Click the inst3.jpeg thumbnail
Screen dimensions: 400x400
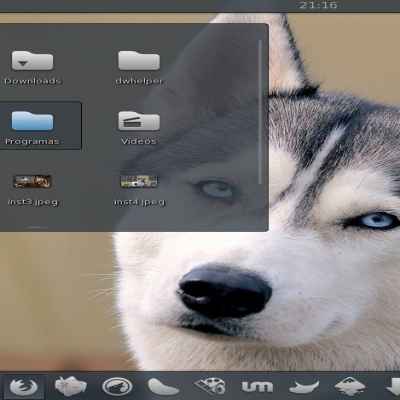32,181
